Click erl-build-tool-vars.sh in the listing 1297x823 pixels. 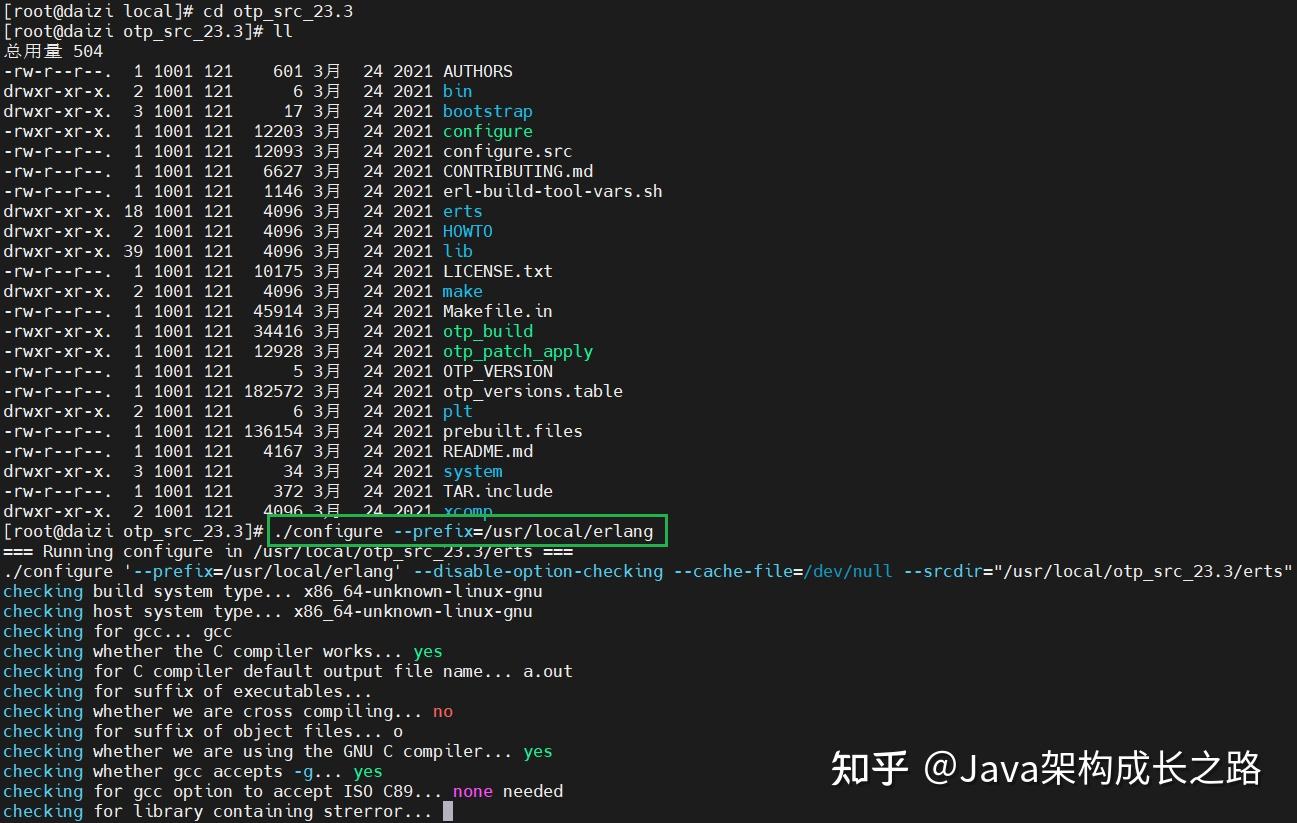tap(553, 191)
